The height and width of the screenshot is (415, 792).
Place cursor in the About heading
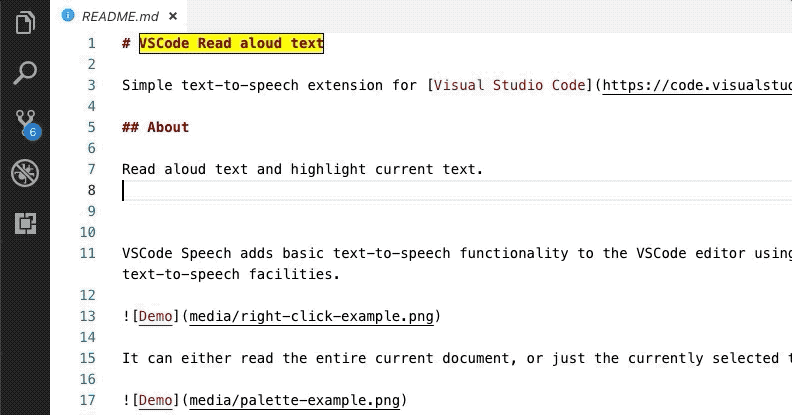[167, 127]
